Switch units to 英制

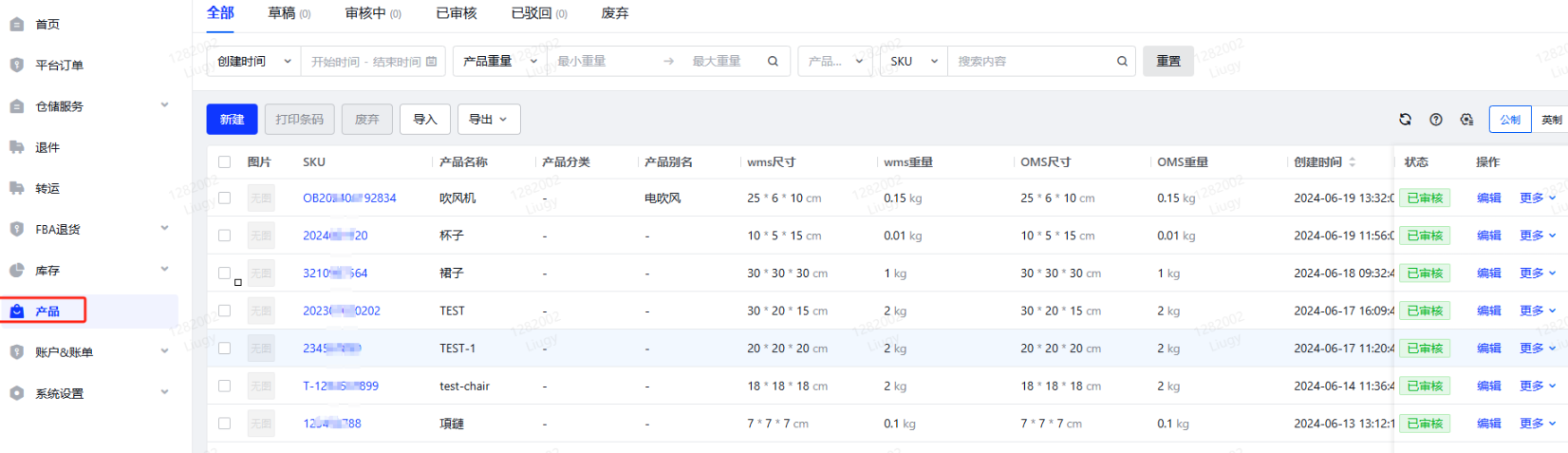(x=1551, y=120)
